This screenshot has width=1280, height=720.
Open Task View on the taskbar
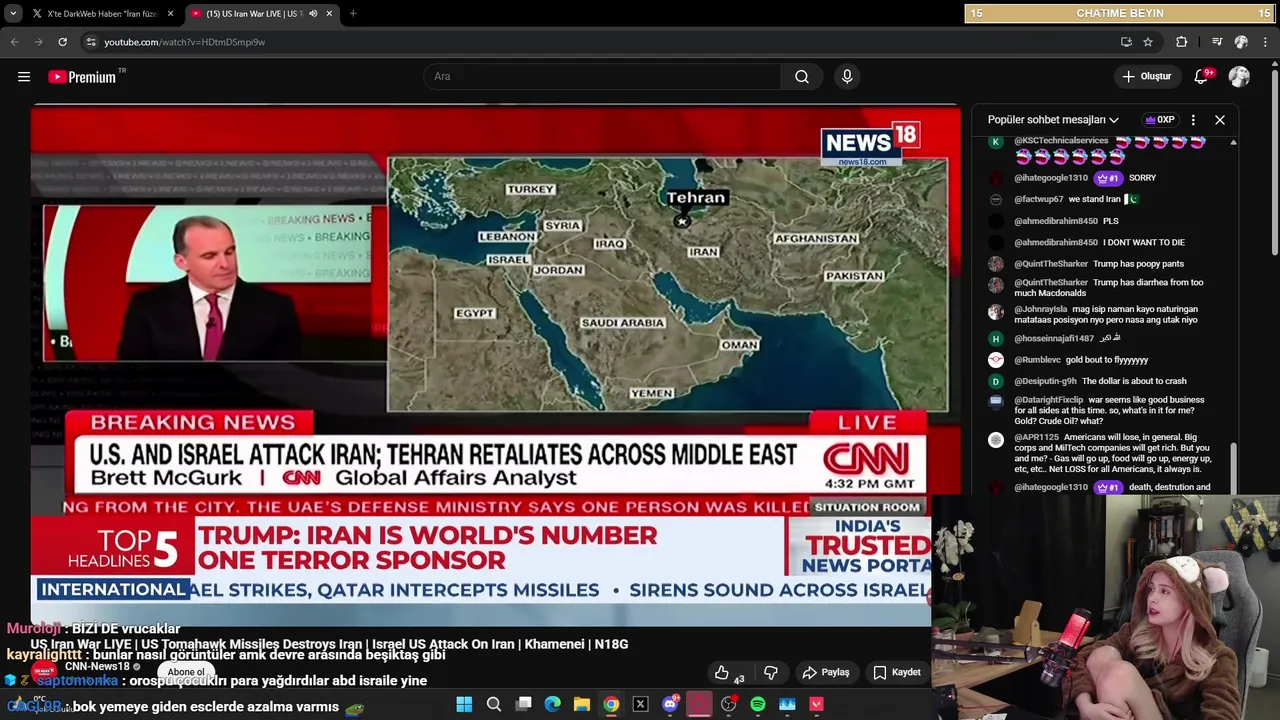click(x=523, y=705)
